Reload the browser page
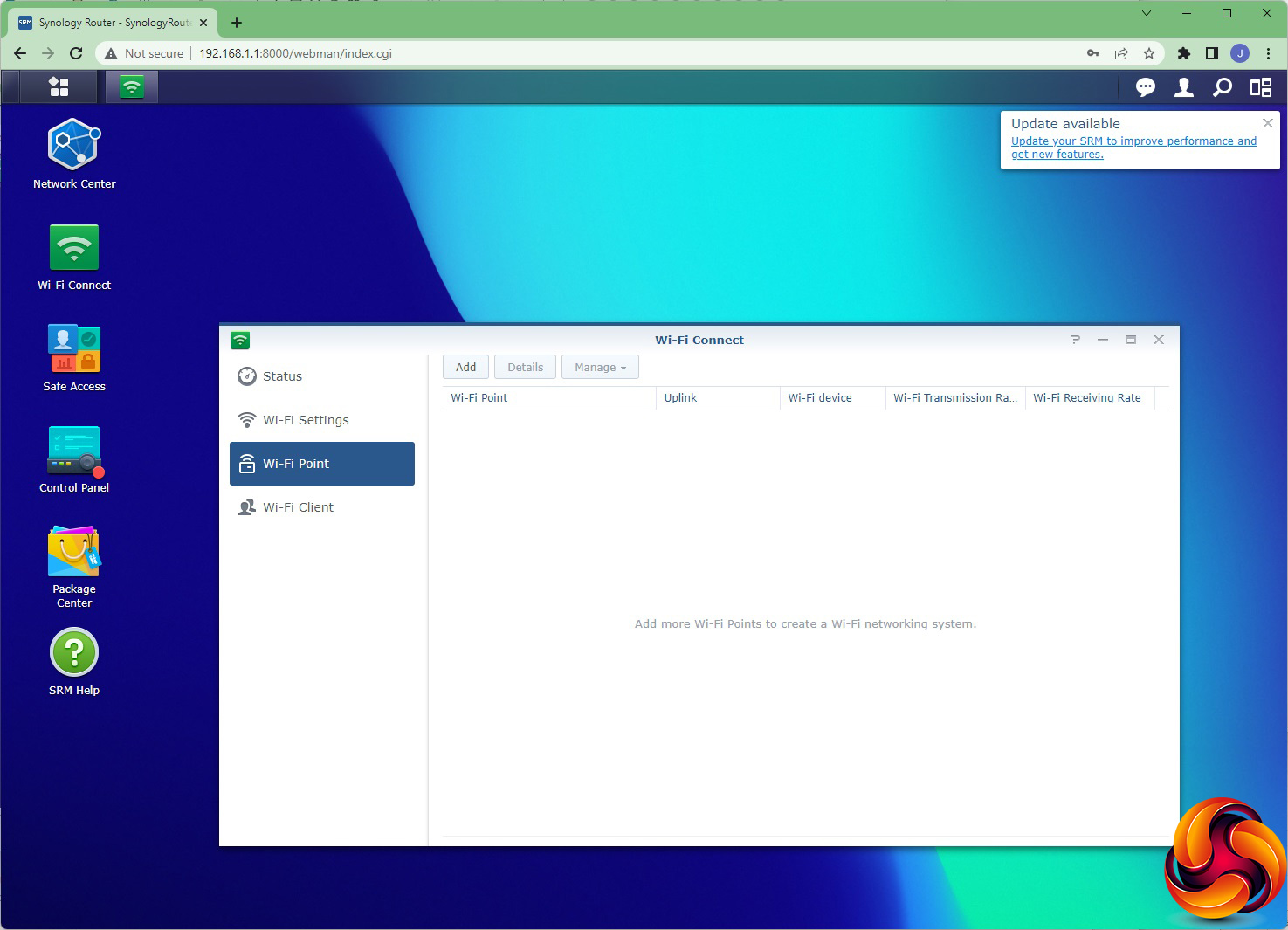This screenshot has height=930, width=1288. point(76,53)
